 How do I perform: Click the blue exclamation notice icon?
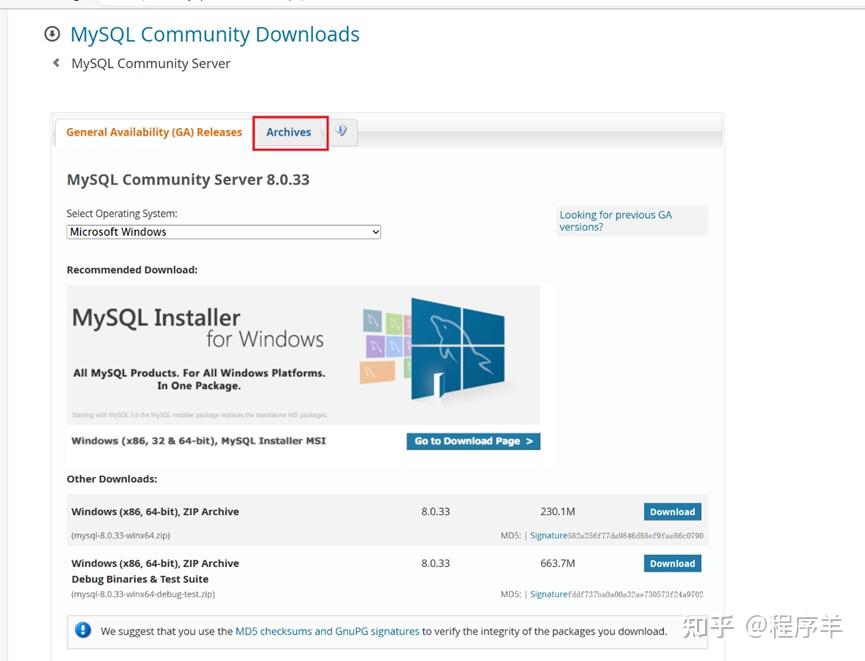pyautogui.click(x=83, y=630)
